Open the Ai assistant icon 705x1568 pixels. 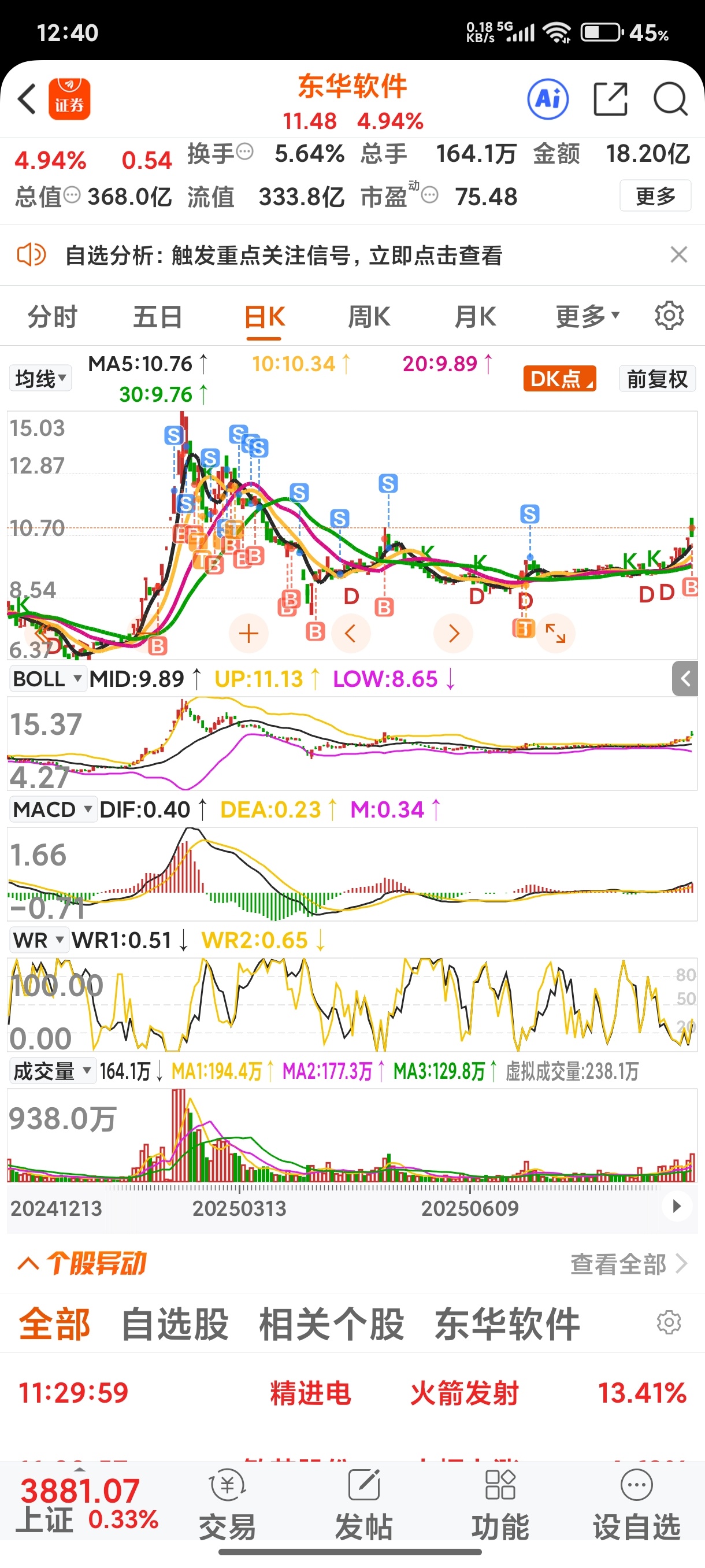[548, 99]
